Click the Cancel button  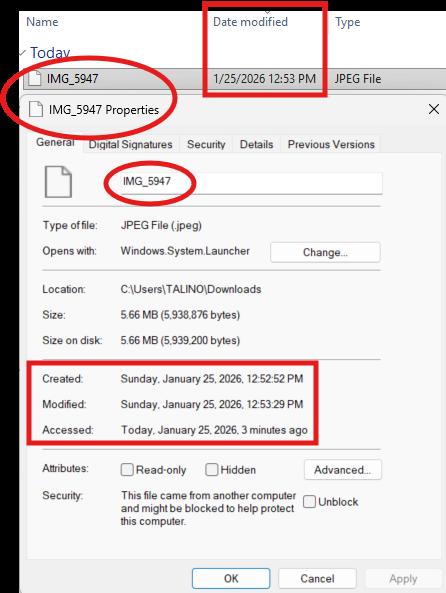point(317,579)
